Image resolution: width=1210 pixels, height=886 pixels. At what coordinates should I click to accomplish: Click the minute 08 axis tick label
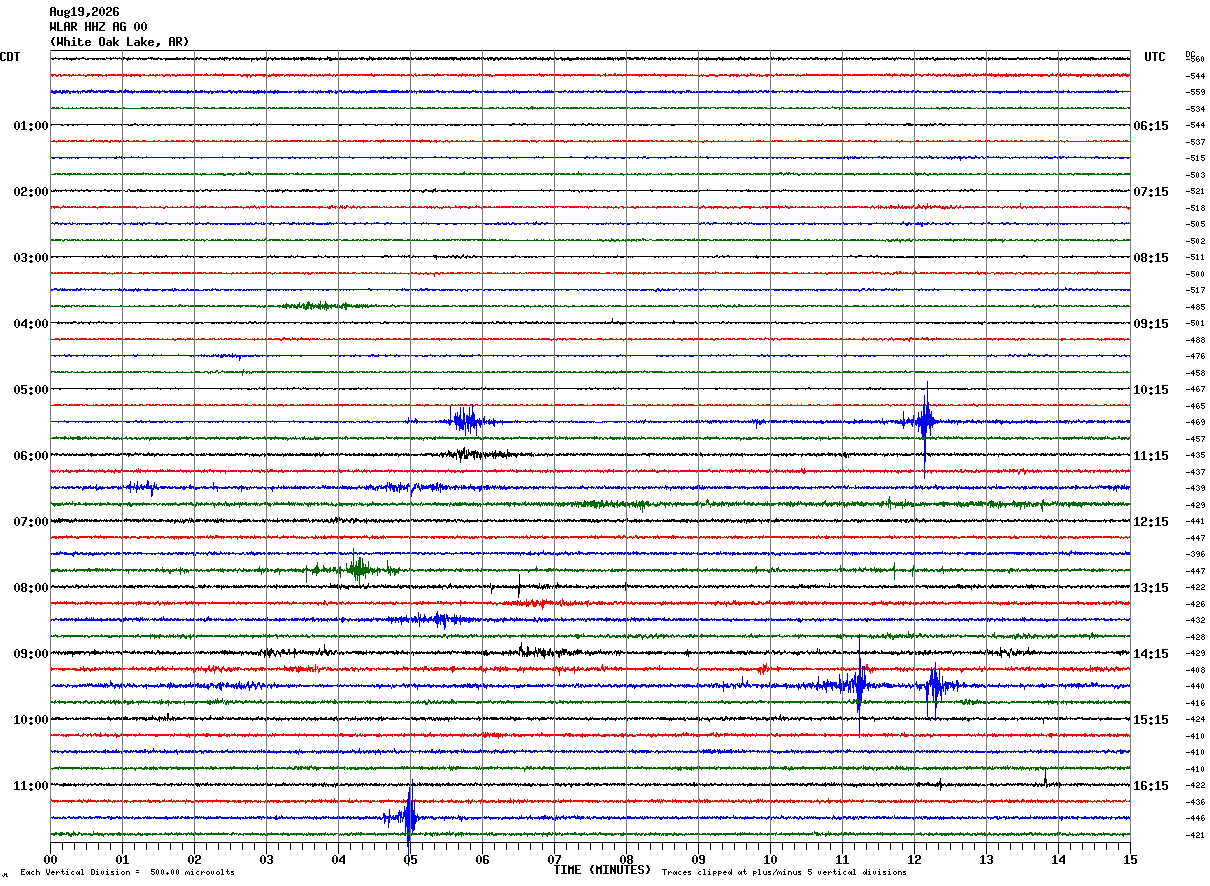coord(626,860)
